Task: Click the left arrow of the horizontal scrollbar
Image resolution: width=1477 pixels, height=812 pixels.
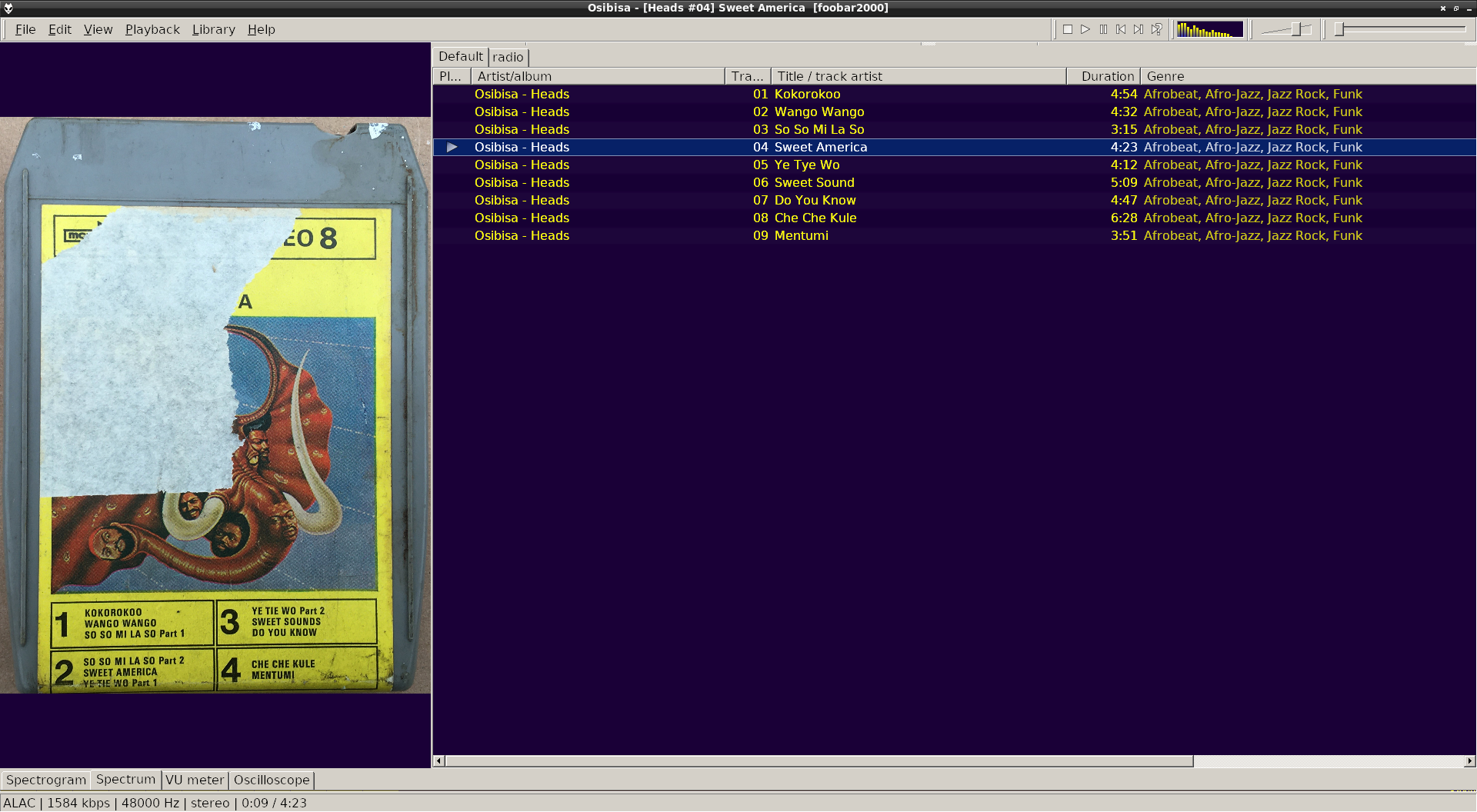Action: click(x=438, y=761)
